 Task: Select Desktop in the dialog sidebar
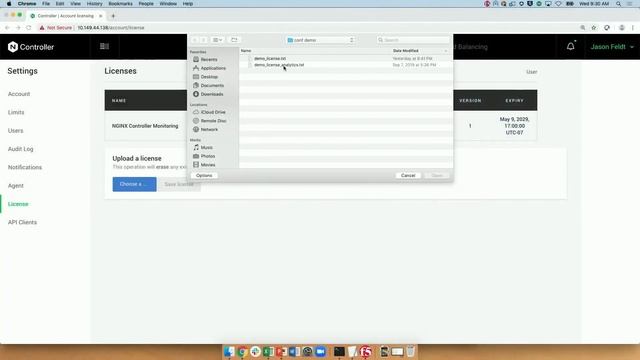pos(209,77)
